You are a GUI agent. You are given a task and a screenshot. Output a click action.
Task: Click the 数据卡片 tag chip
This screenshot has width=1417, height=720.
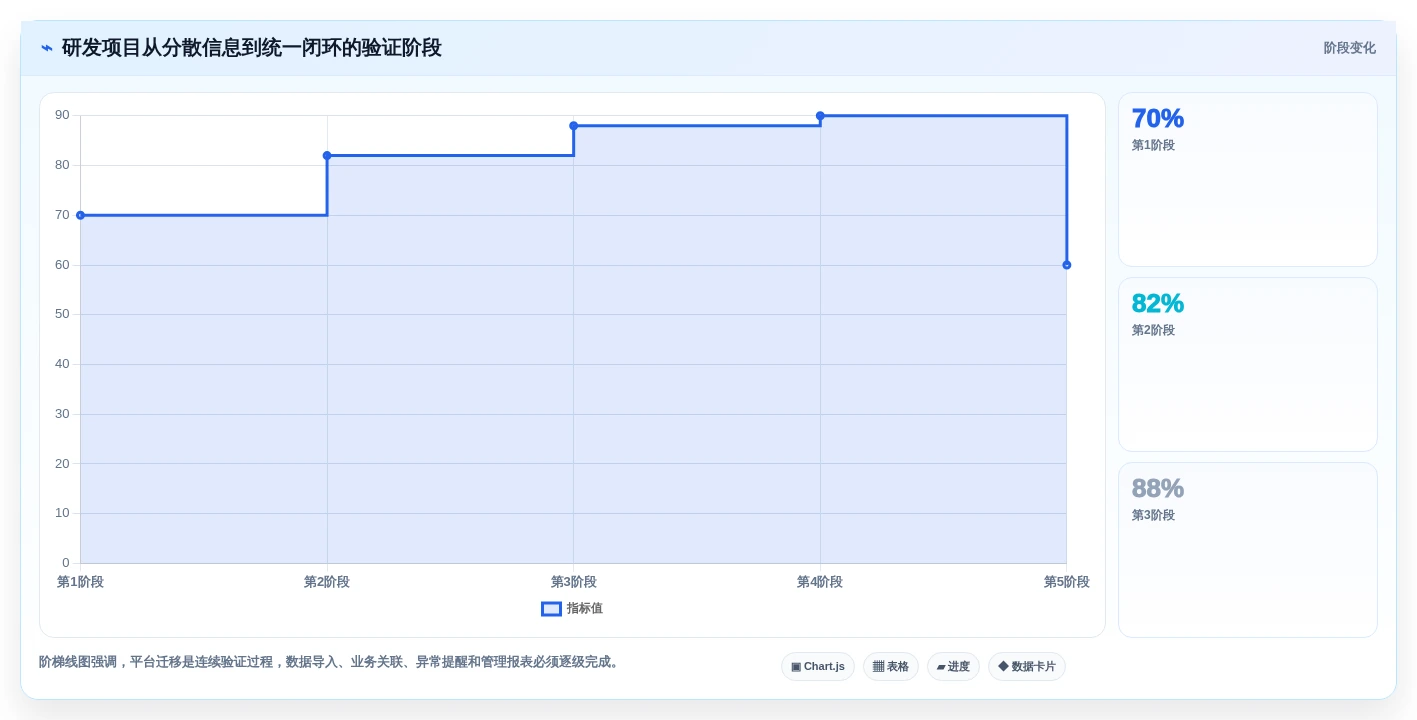1027,666
